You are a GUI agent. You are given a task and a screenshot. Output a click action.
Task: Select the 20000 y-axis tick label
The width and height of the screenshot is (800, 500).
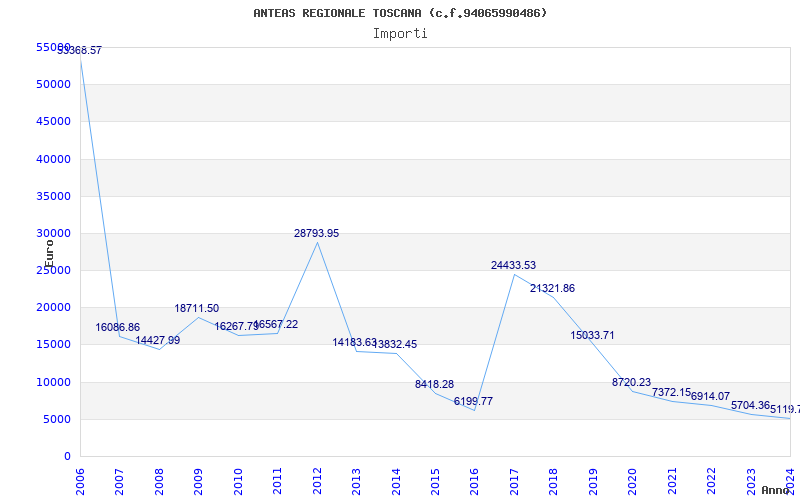click(x=54, y=308)
